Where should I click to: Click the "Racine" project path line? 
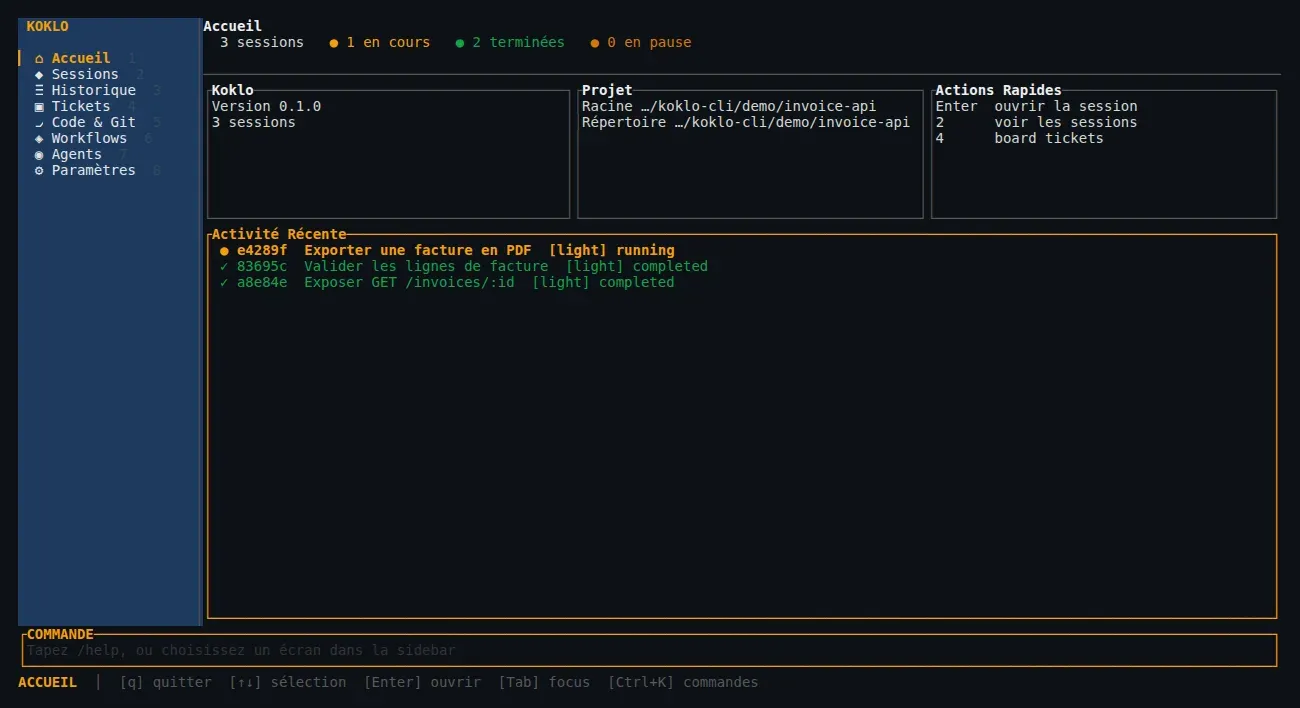pos(729,107)
